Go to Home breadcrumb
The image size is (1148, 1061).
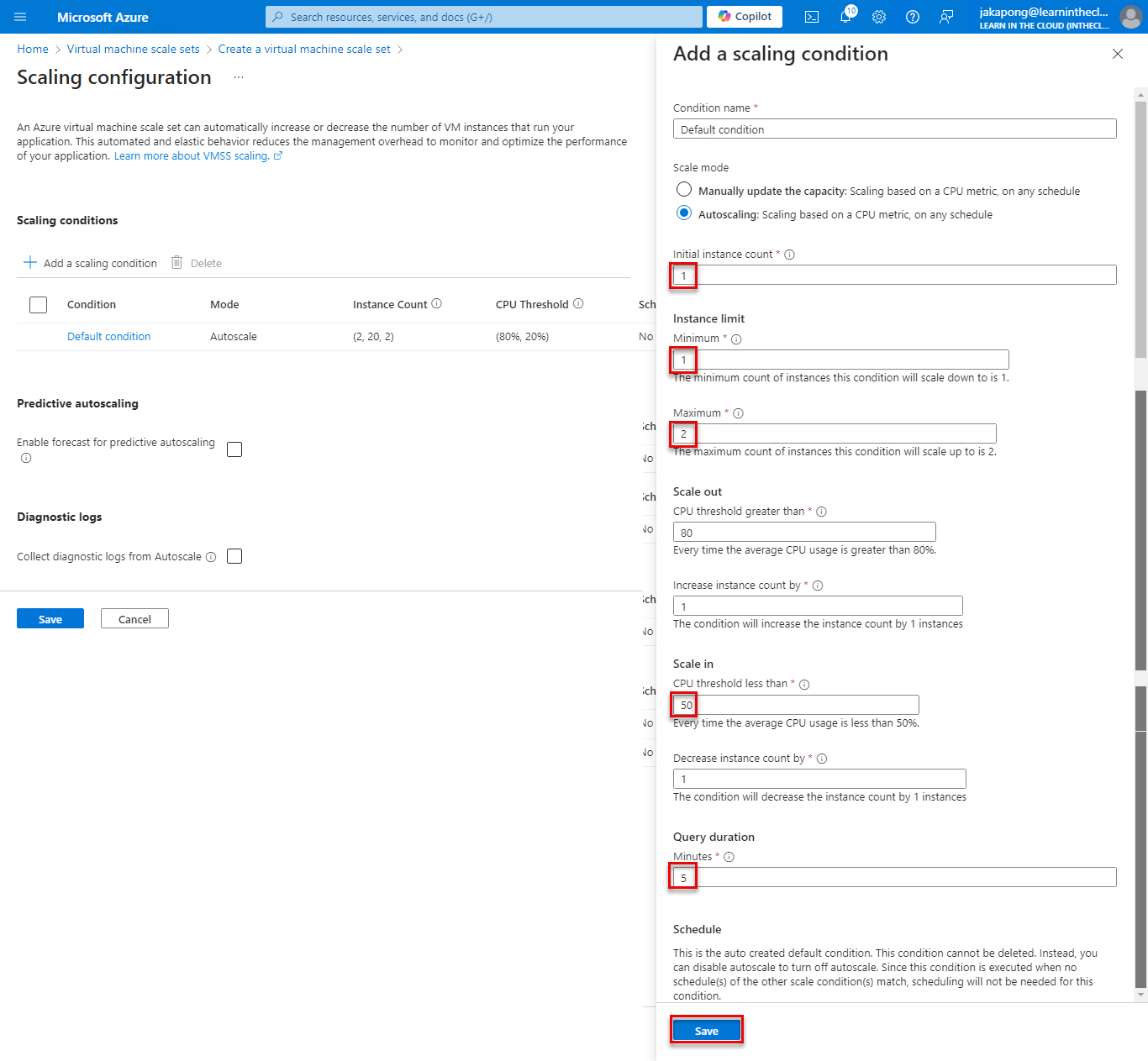[x=33, y=50]
